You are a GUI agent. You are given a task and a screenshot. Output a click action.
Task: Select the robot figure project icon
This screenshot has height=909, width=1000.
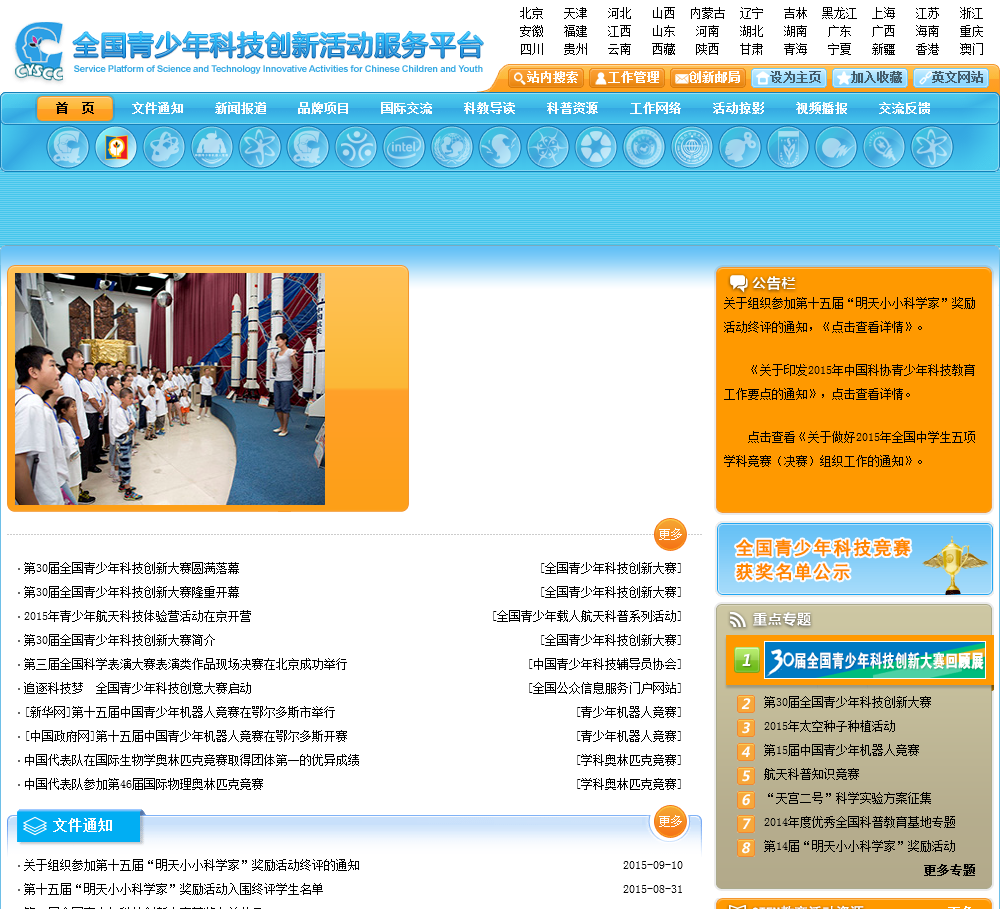point(212,147)
